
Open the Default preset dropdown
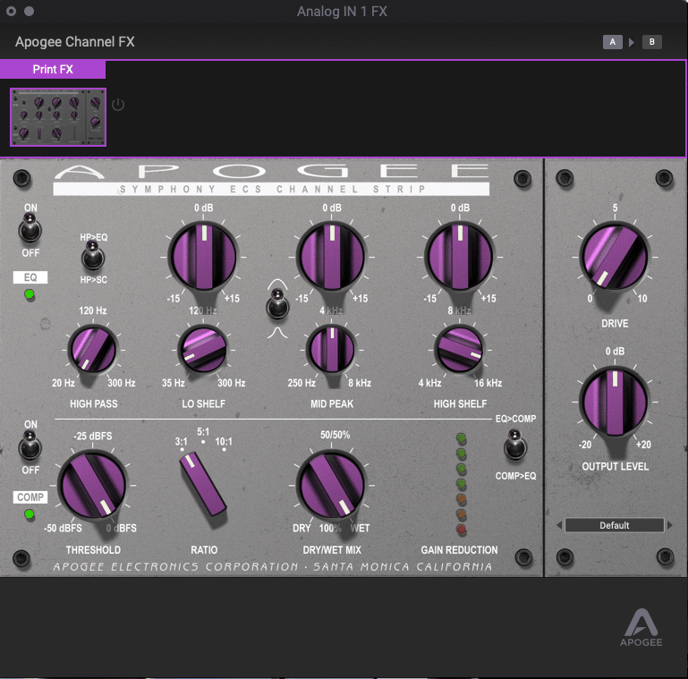point(614,525)
